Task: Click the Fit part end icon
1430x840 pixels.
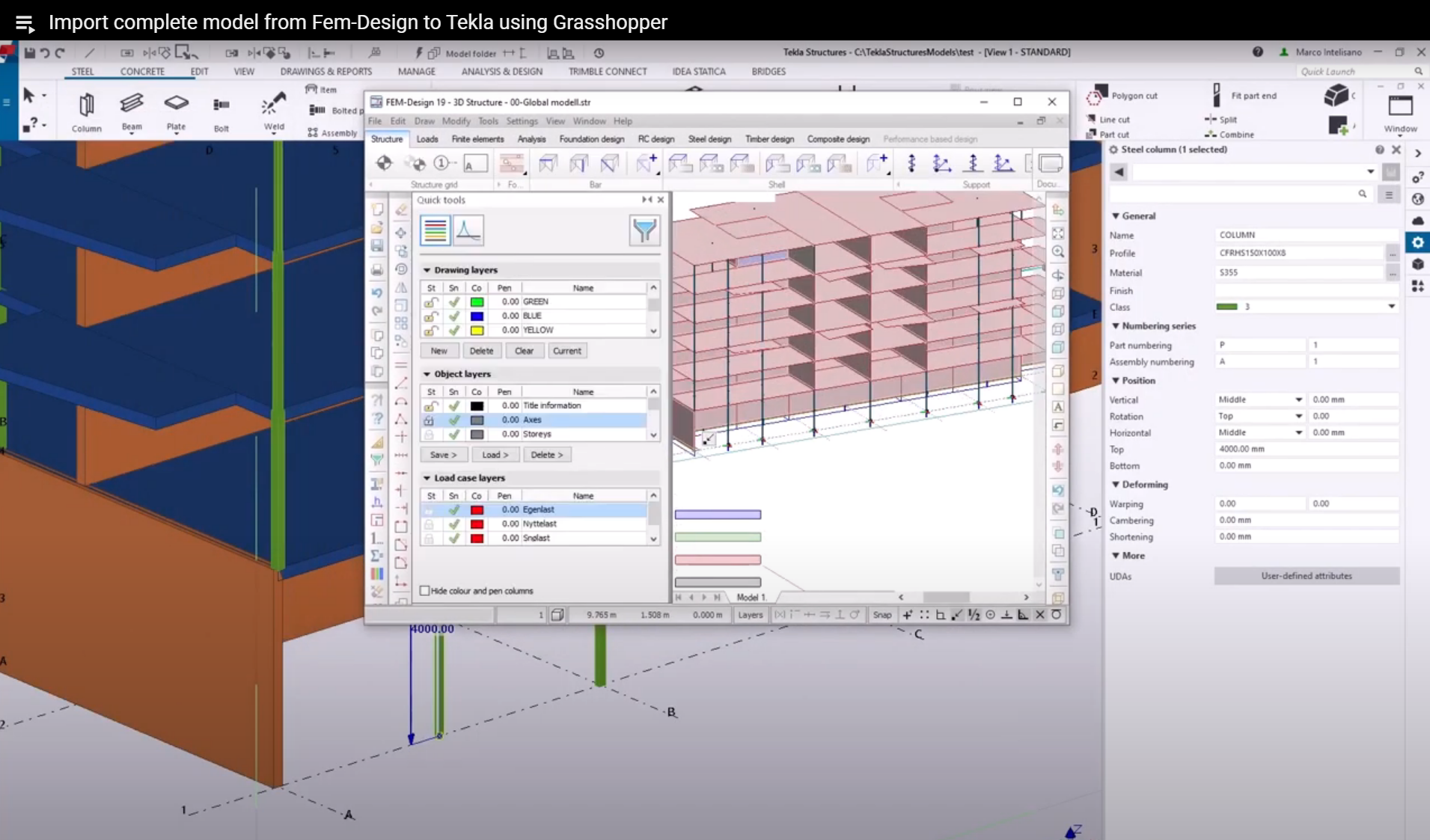Action: tap(1217, 96)
